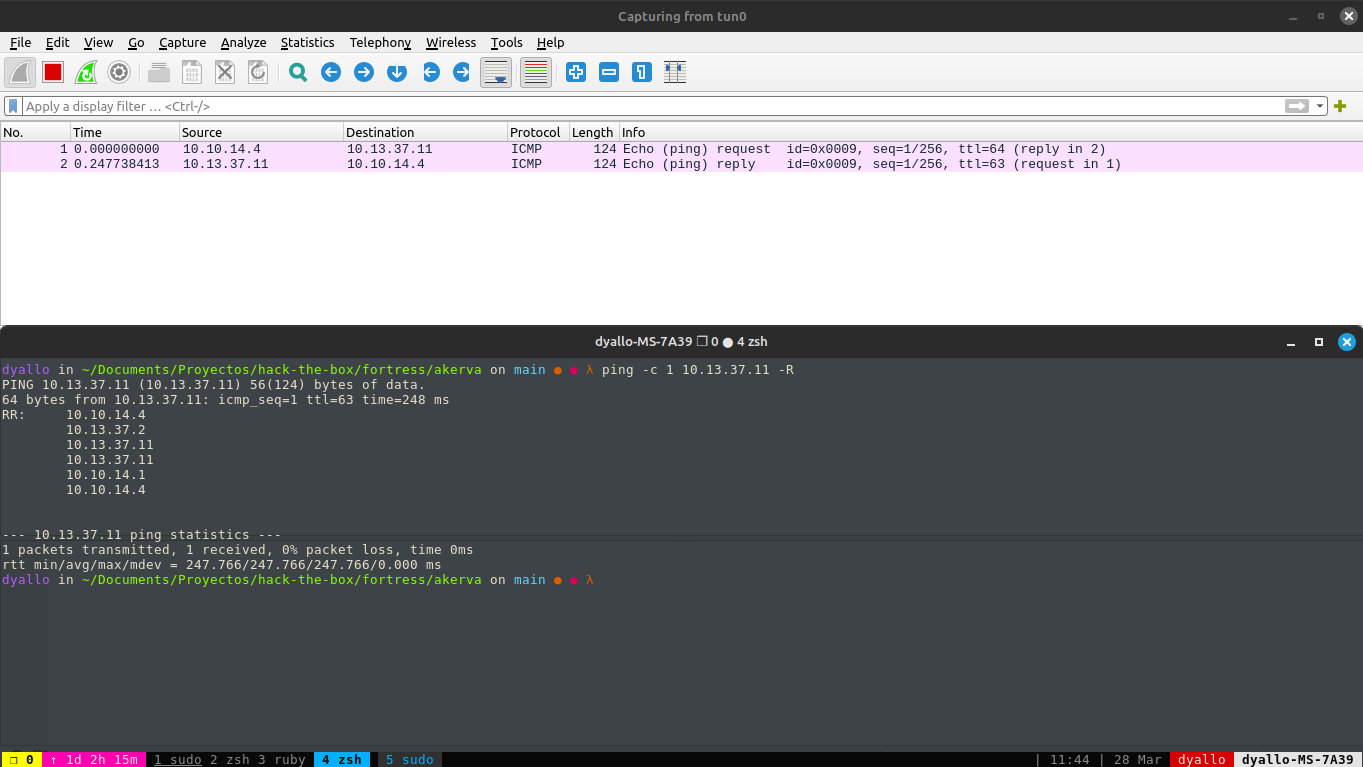Image resolution: width=1363 pixels, height=767 pixels.
Task: Toggle packet list colorization
Action: (536, 72)
